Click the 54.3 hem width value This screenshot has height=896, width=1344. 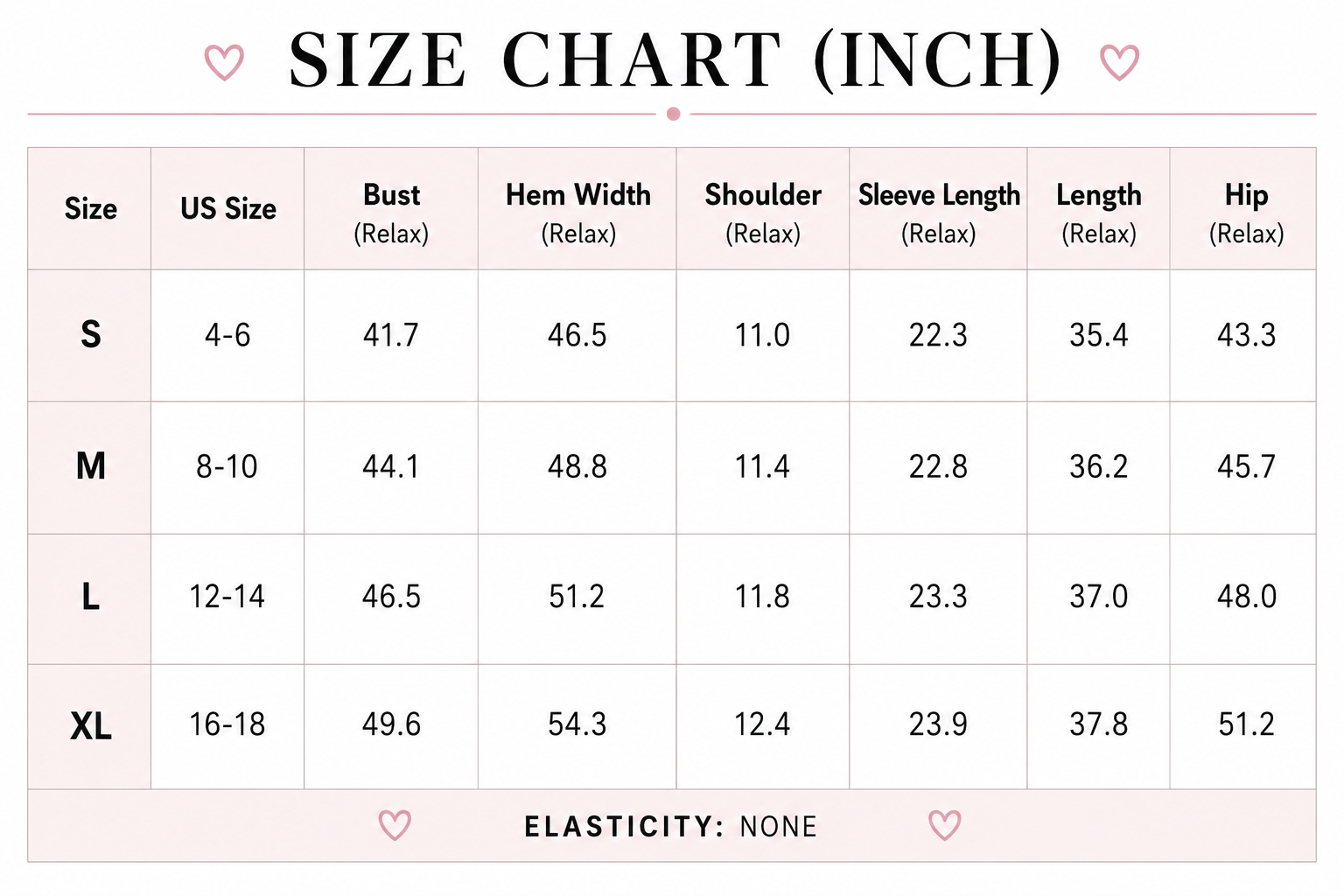point(577,724)
